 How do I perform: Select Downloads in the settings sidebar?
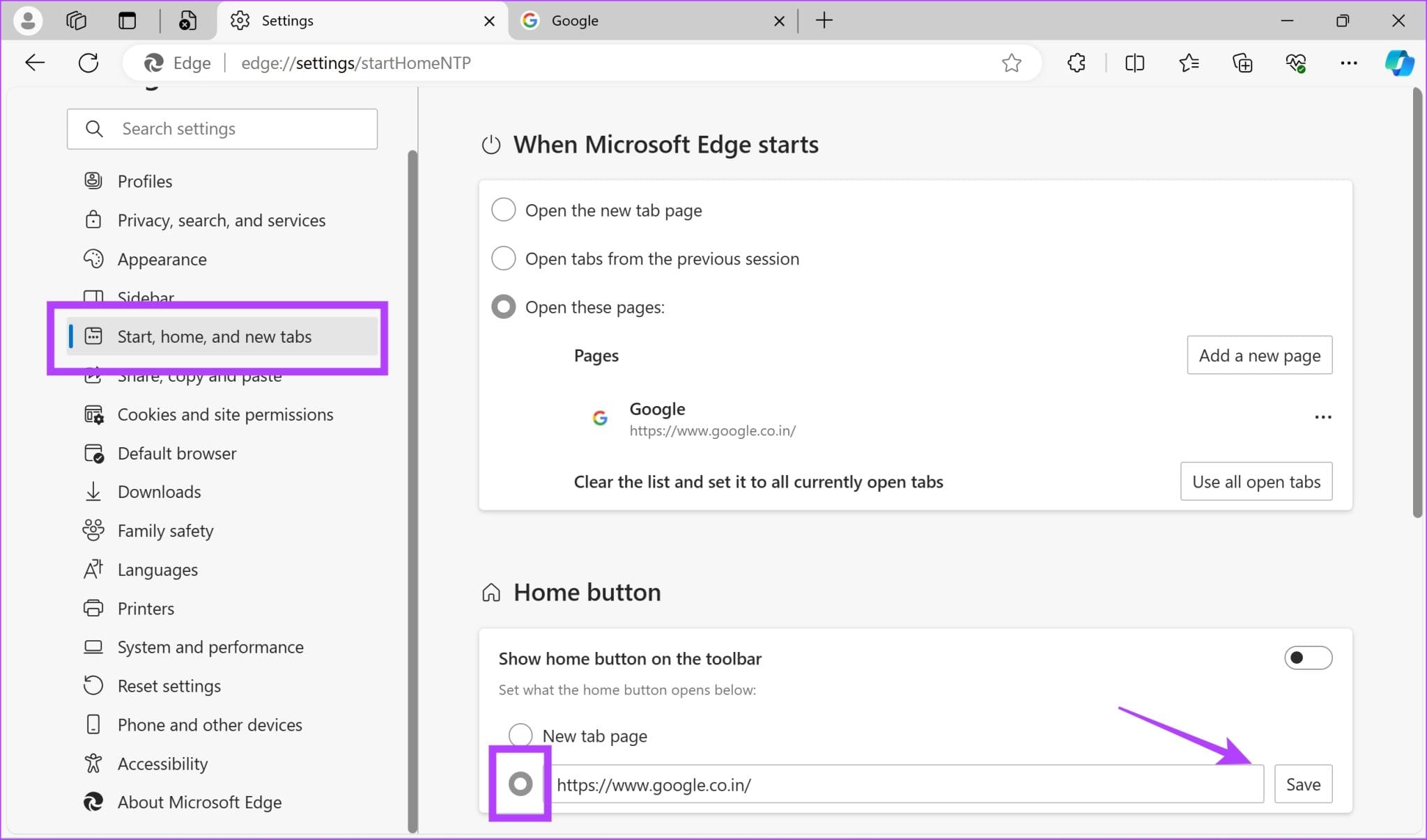point(158,491)
